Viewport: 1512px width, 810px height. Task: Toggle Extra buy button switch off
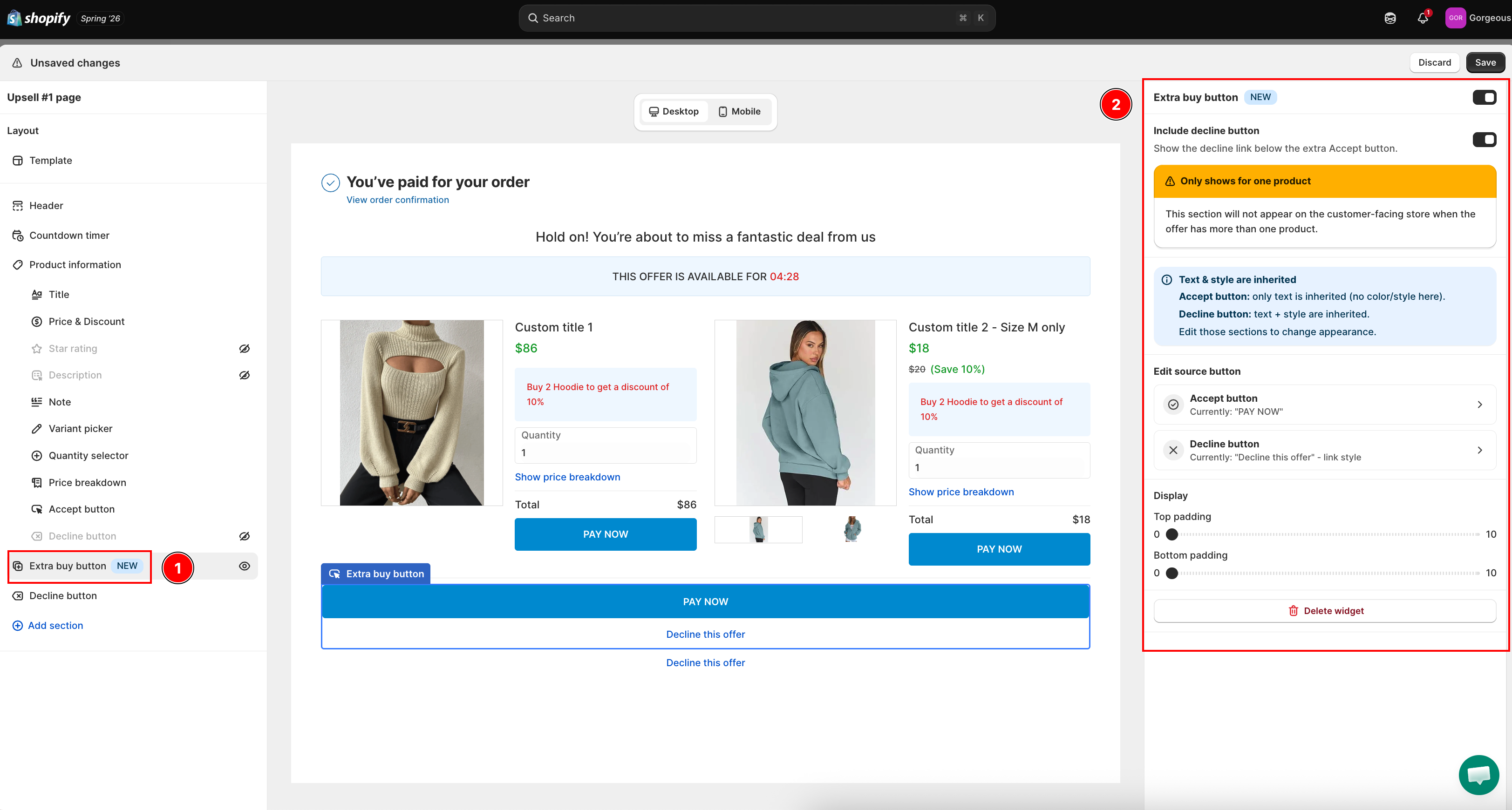click(1484, 97)
